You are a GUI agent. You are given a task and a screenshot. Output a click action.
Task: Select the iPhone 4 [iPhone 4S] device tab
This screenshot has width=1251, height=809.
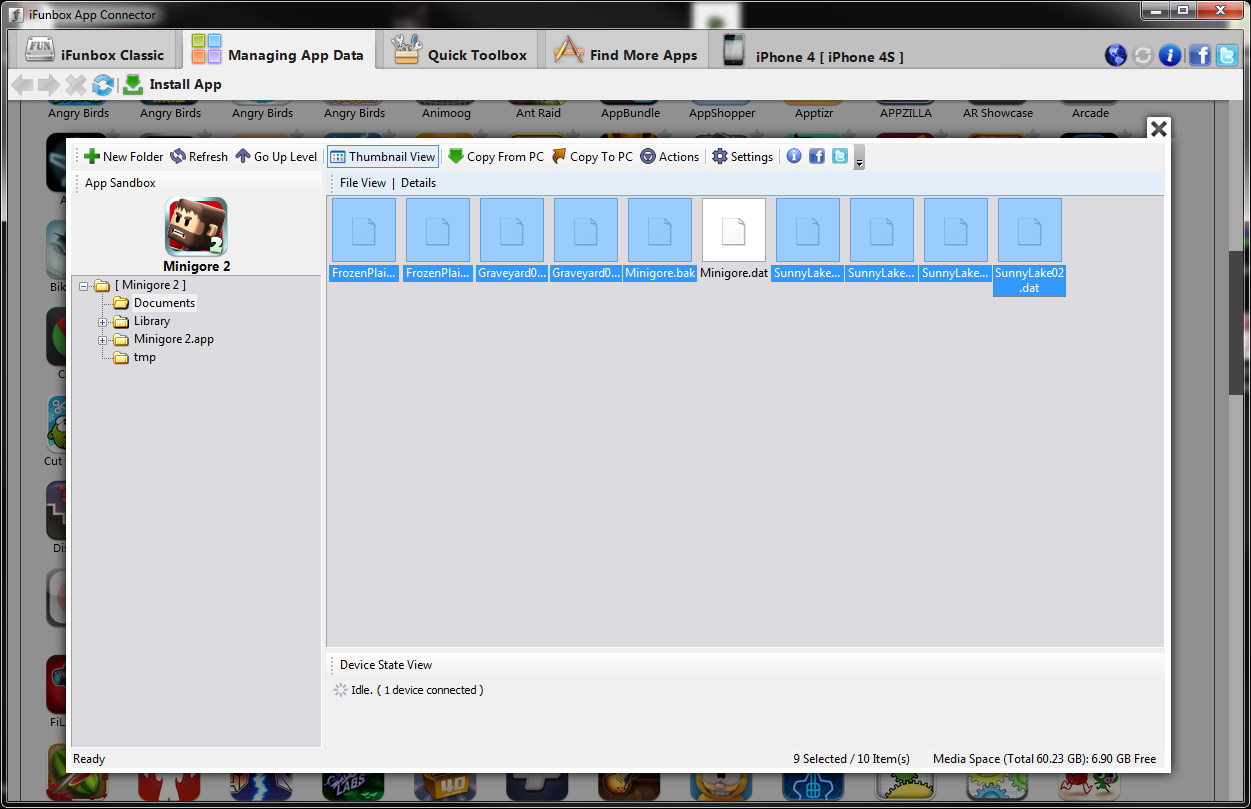pos(812,52)
